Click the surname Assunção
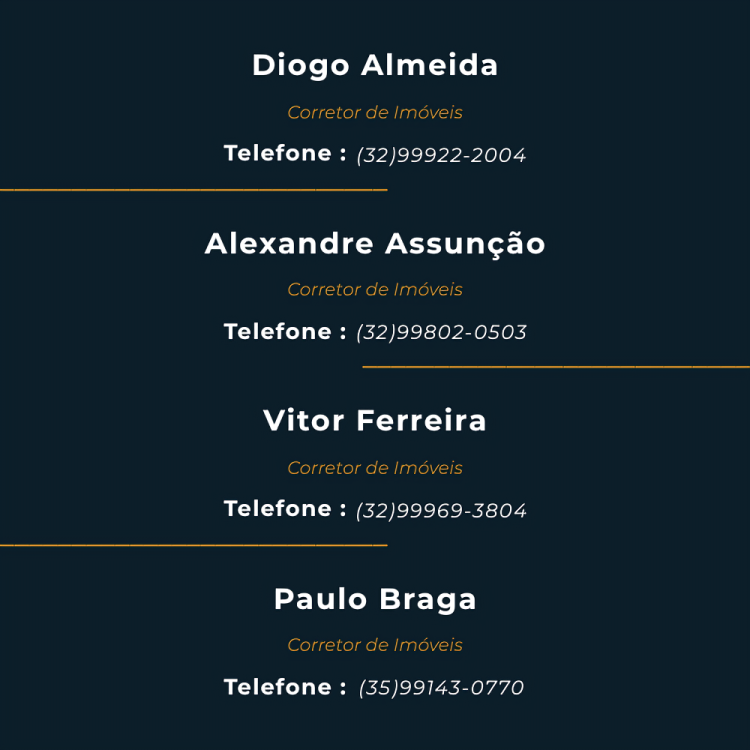This screenshot has width=750, height=750. click(x=465, y=243)
